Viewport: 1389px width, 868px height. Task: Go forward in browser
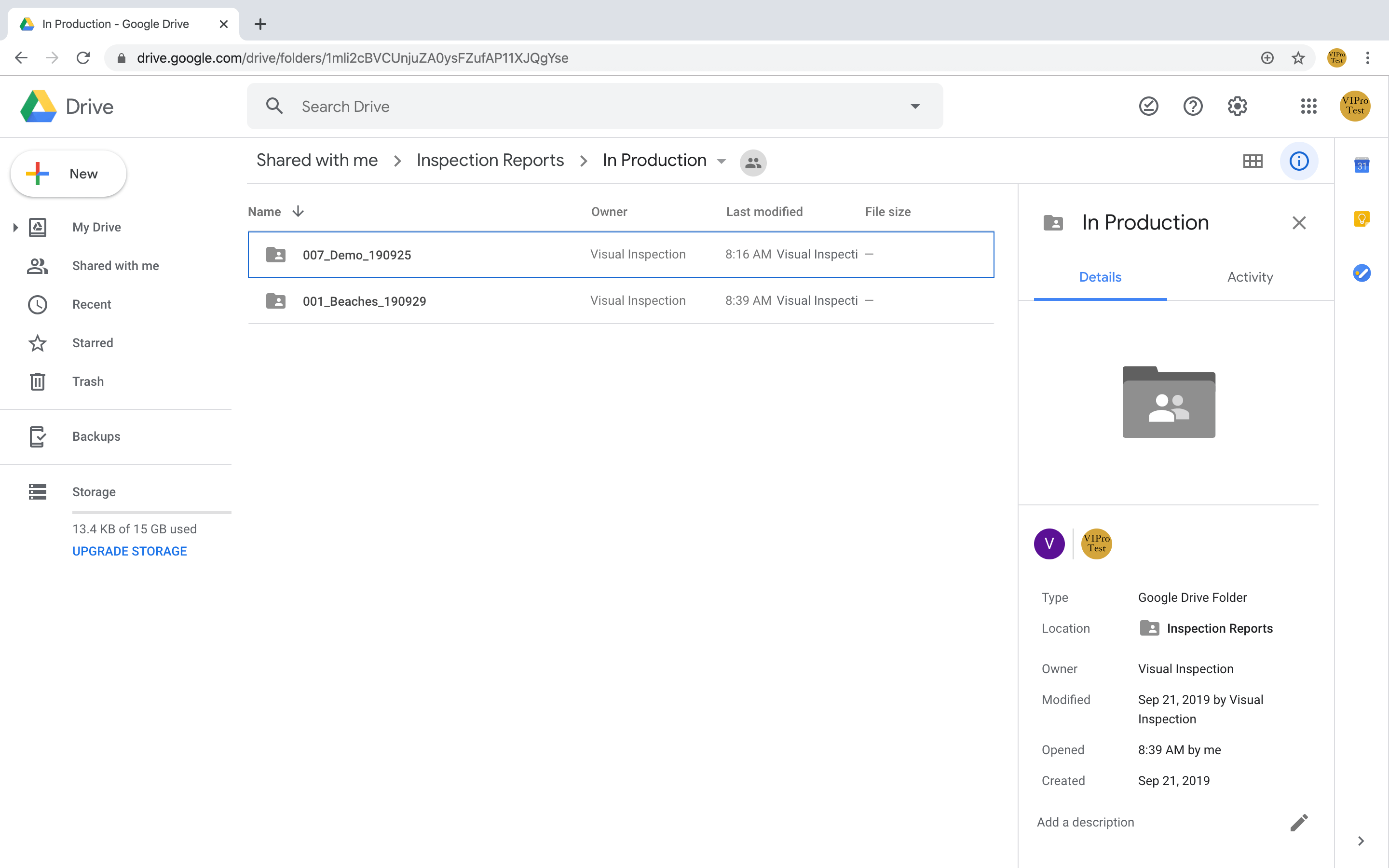coord(52,58)
